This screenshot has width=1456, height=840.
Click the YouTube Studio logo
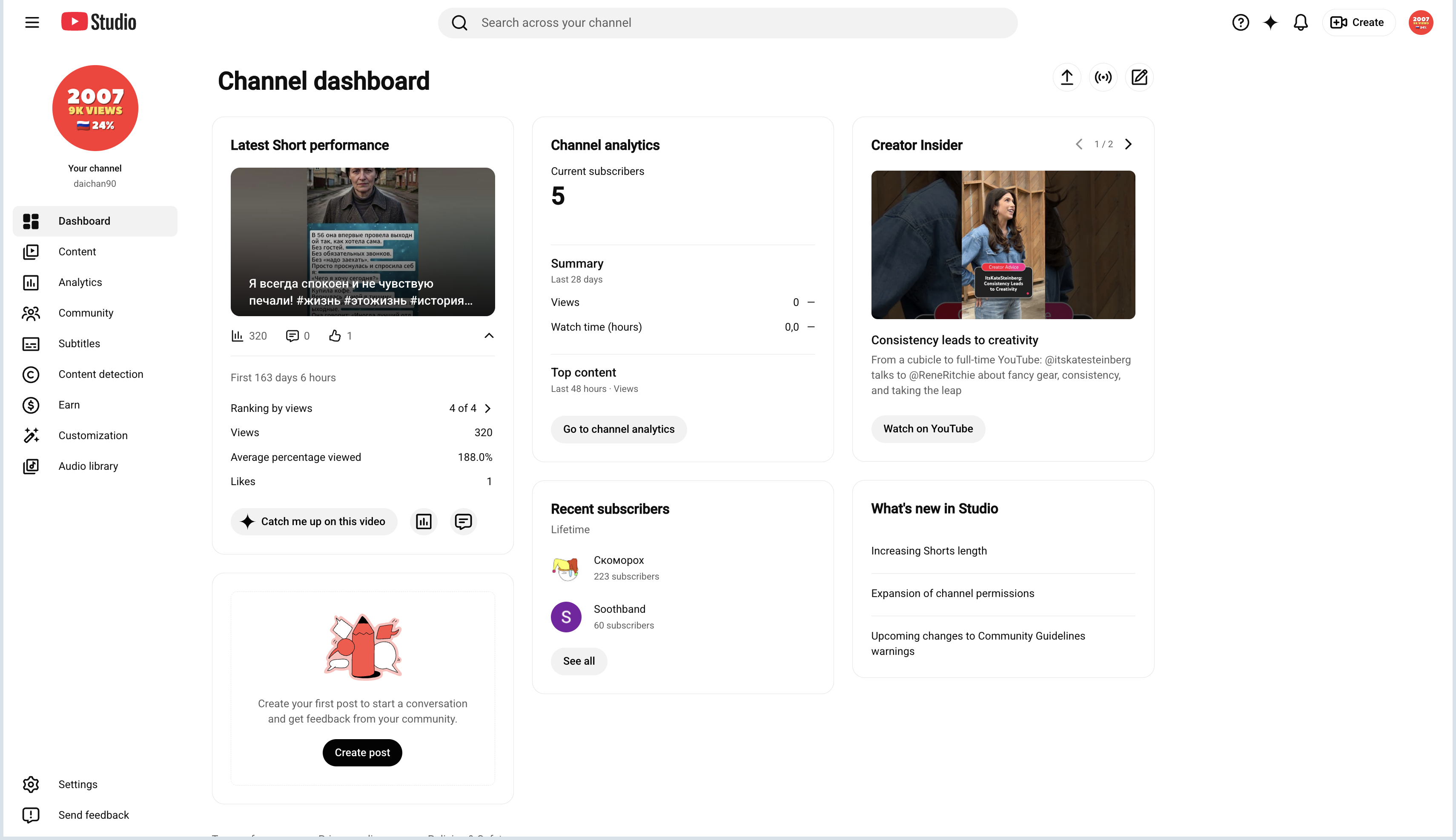(99, 22)
